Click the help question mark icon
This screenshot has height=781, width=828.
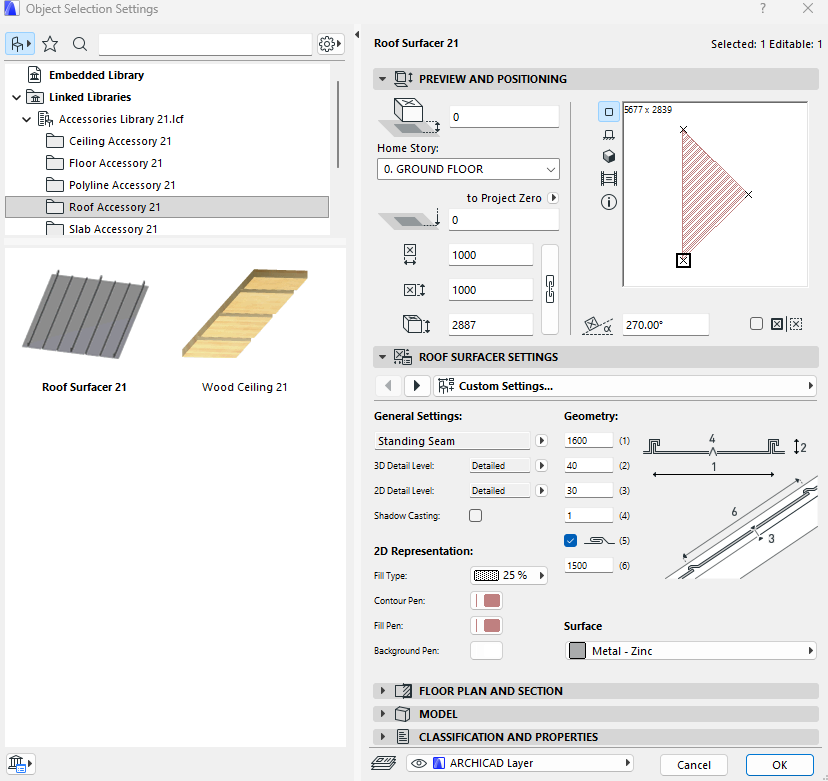(763, 8)
